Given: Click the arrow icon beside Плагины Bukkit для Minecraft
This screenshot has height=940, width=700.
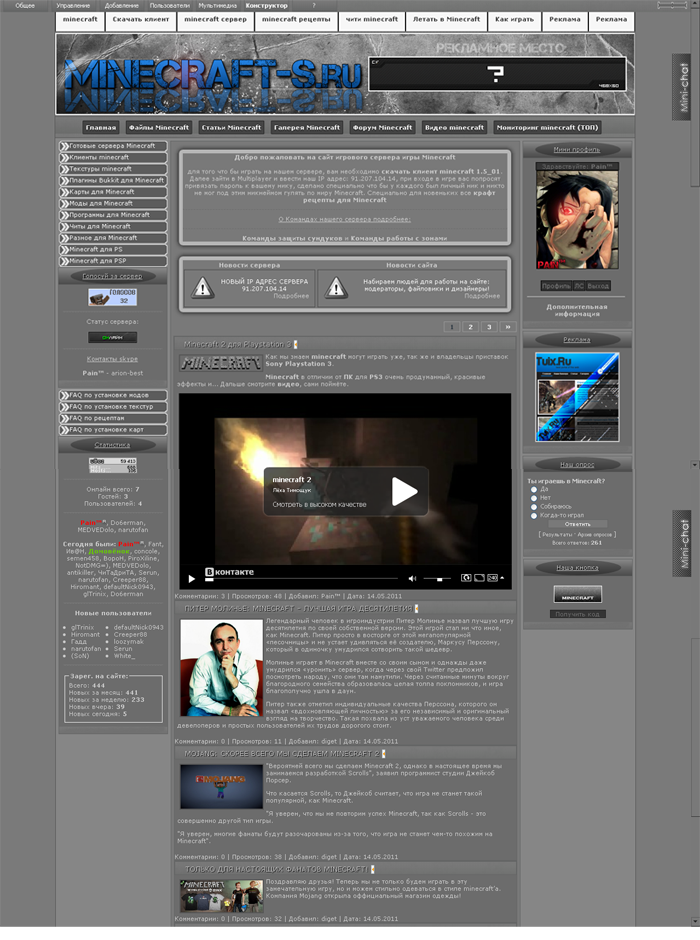Looking at the screenshot, I should [x=64, y=180].
